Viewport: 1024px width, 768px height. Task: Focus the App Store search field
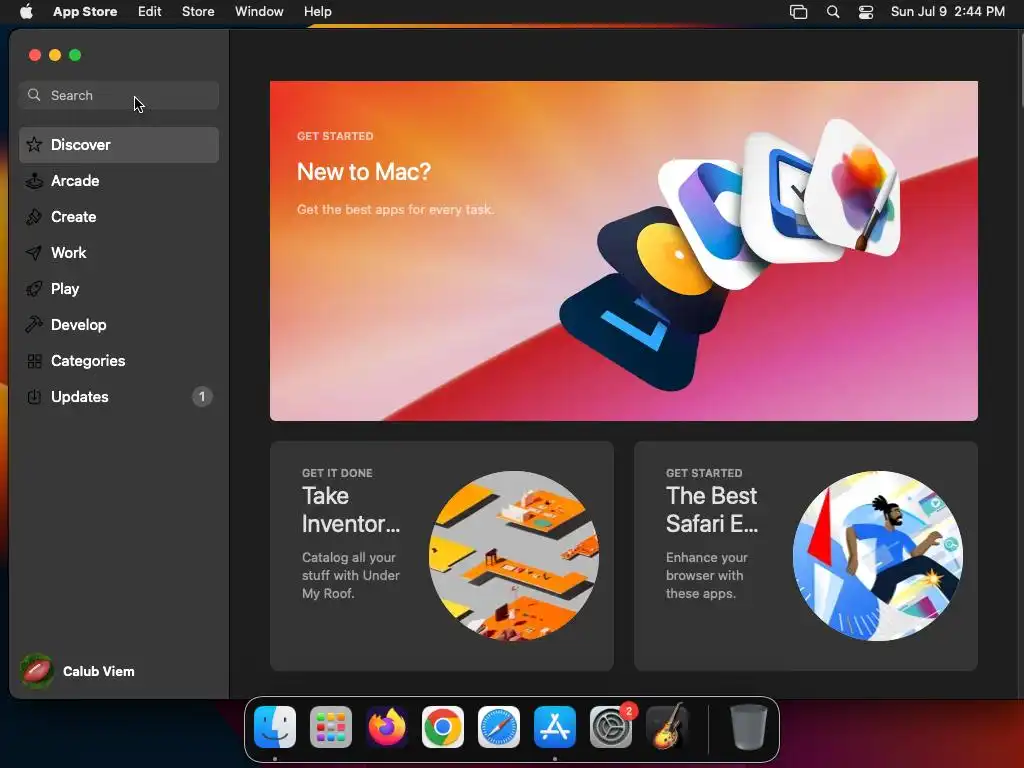(x=119, y=95)
